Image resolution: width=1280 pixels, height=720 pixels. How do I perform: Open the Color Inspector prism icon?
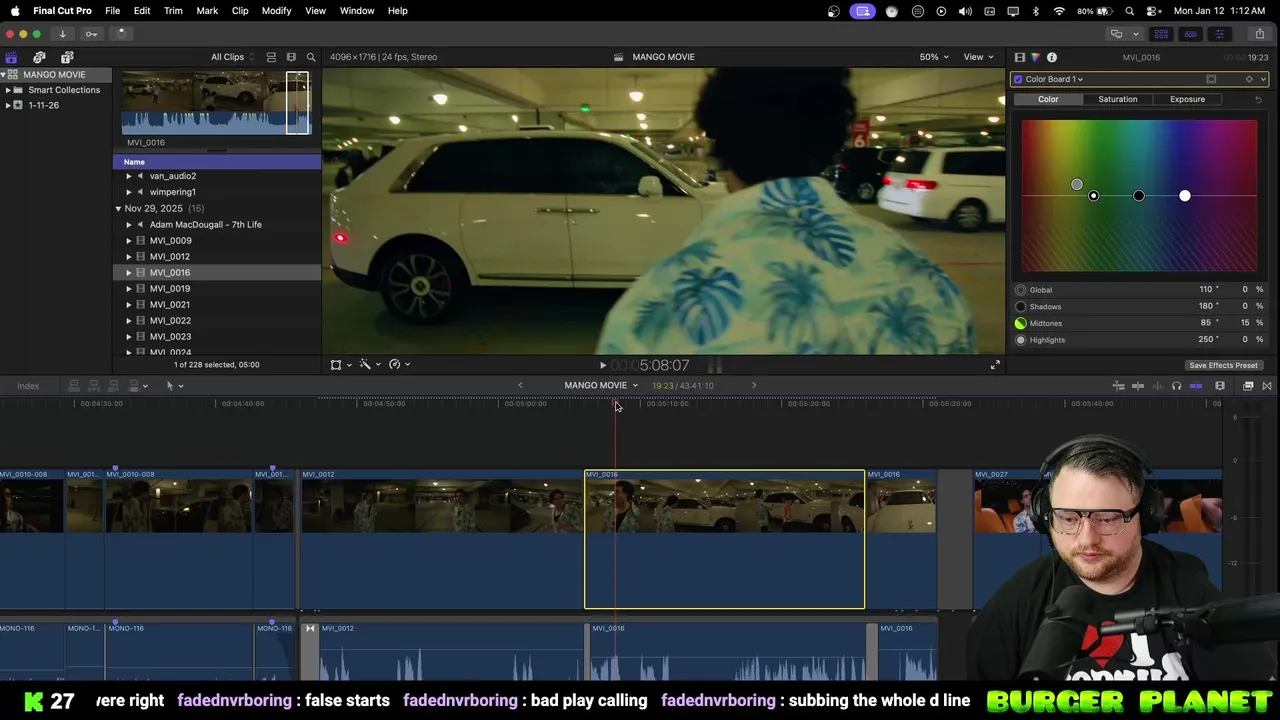point(1035,57)
